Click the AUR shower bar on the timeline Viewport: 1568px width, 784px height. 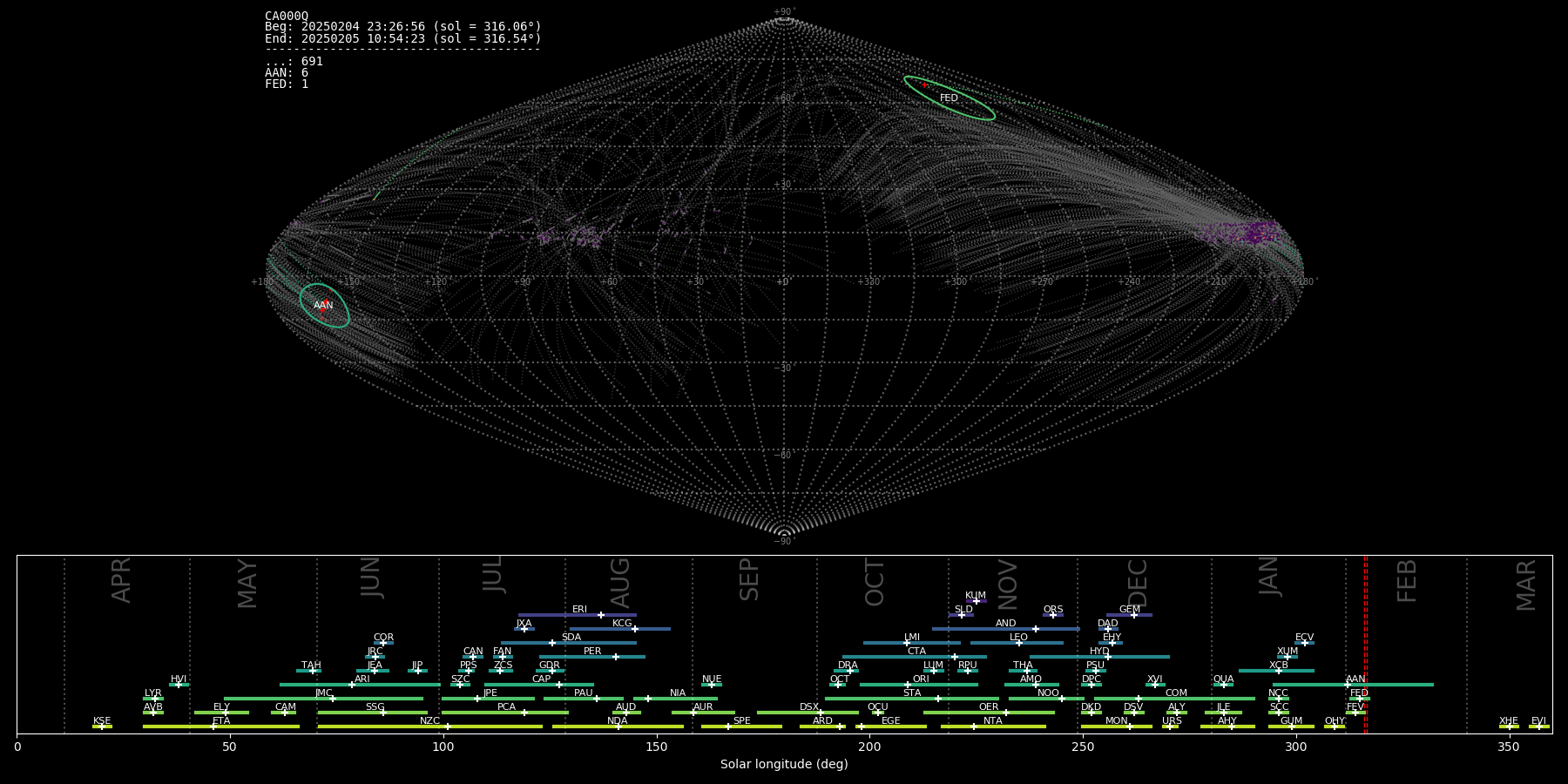point(703,713)
